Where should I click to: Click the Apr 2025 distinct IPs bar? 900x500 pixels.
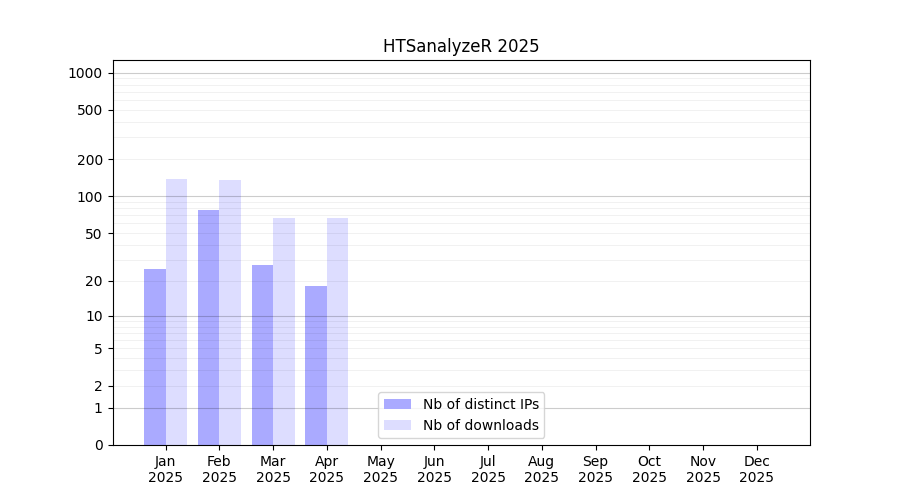(x=316, y=365)
